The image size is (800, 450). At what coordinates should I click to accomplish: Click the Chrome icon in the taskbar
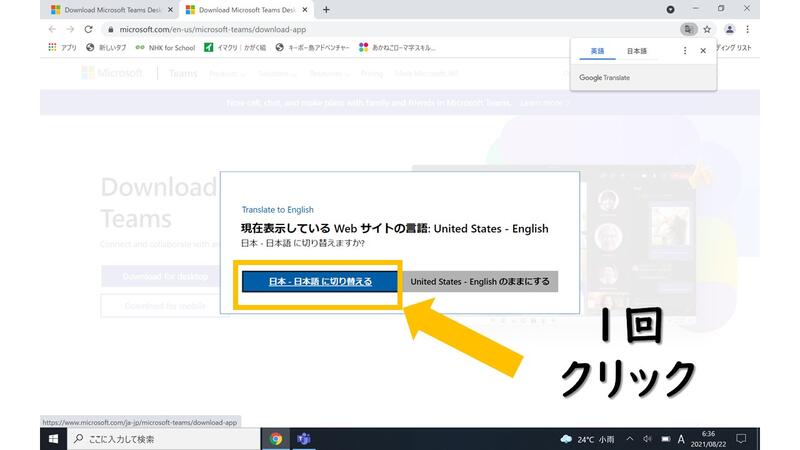pyautogui.click(x=276, y=439)
